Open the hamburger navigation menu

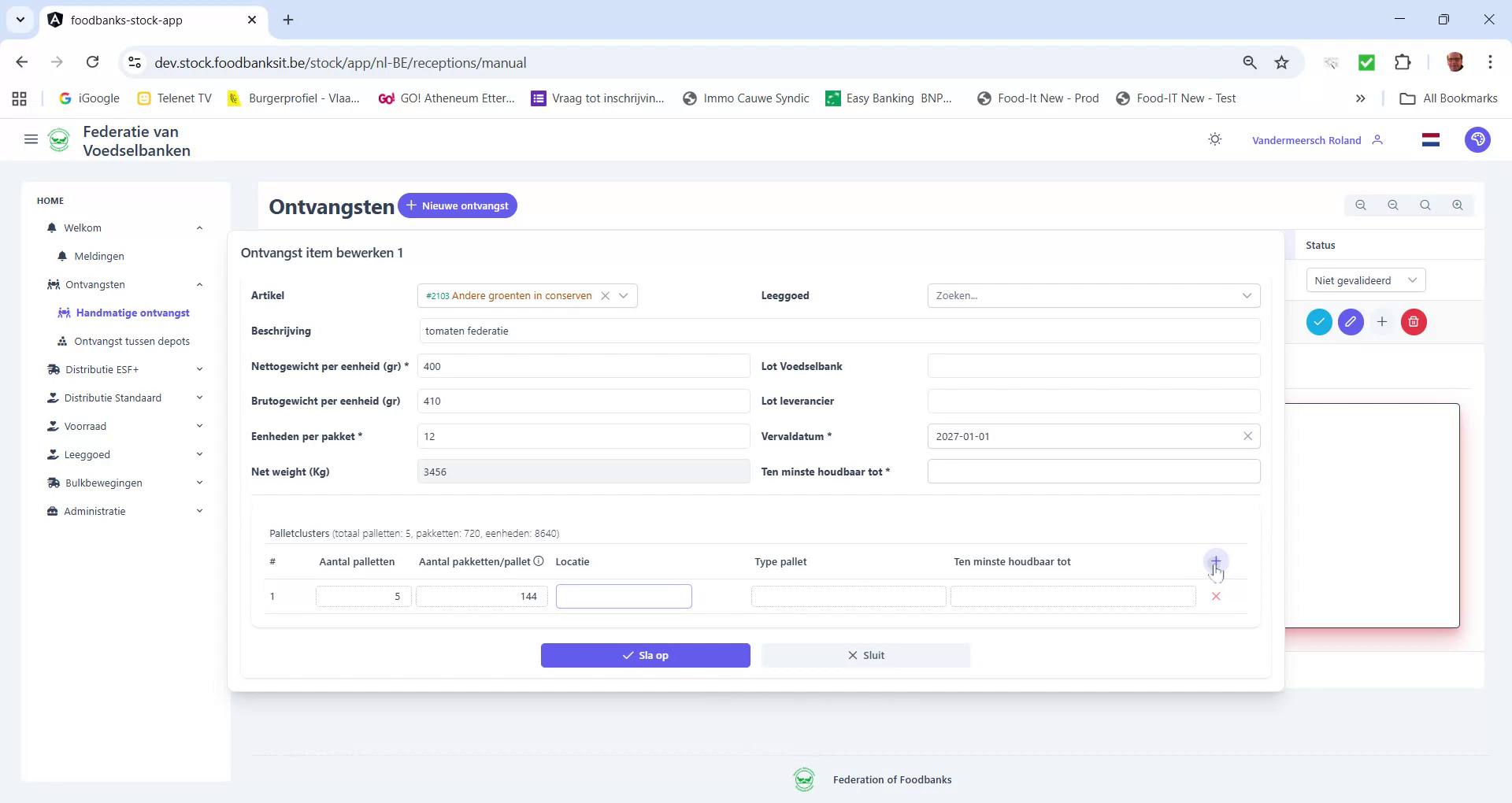click(x=31, y=139)
